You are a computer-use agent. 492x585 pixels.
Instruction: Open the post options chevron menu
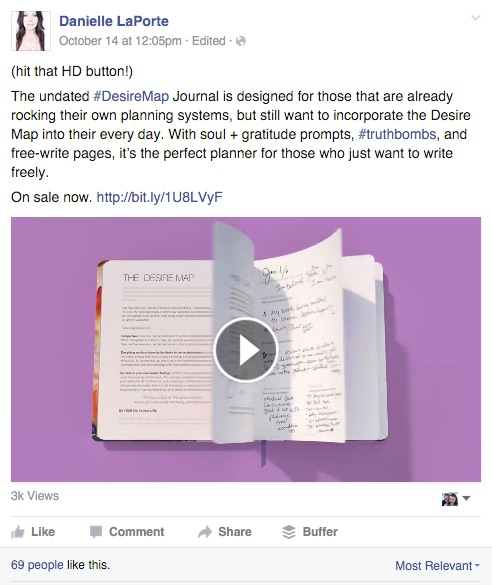pyautogui.click(x=475, y=18)
